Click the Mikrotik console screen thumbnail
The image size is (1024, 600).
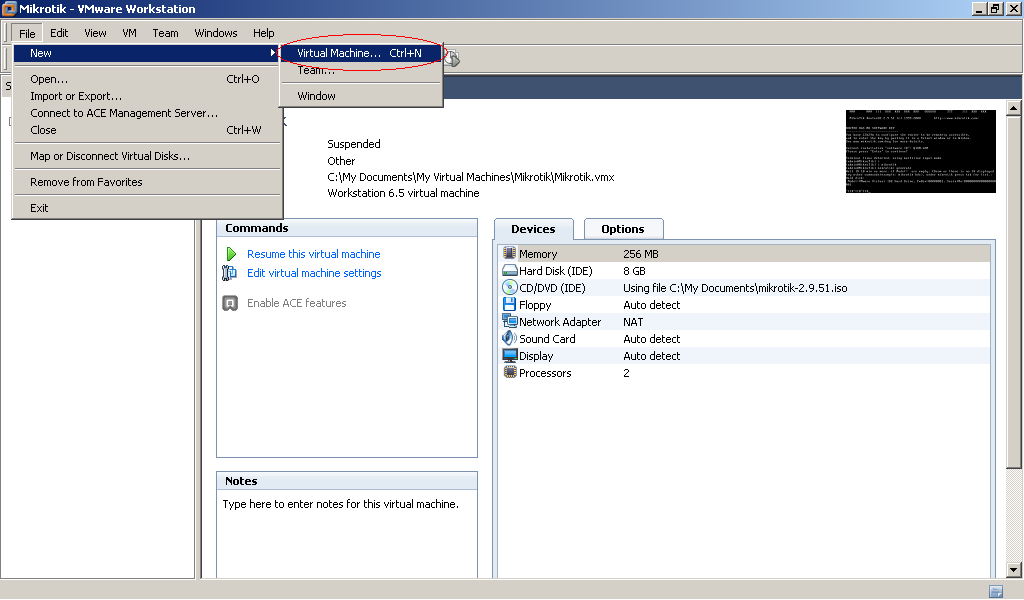(921, 151)
